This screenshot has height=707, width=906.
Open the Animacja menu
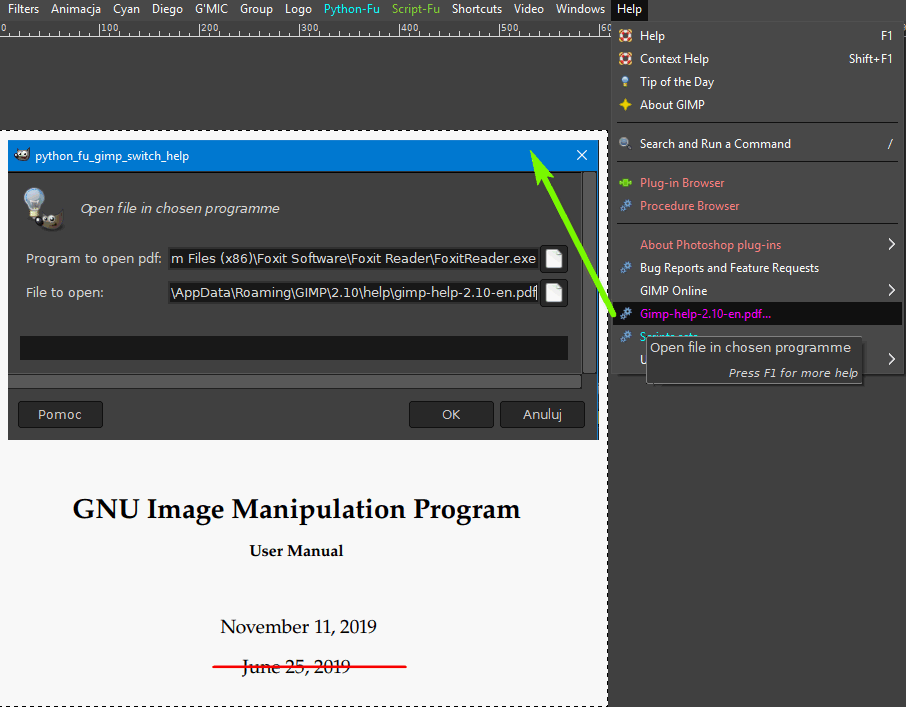tap(76, 9)
